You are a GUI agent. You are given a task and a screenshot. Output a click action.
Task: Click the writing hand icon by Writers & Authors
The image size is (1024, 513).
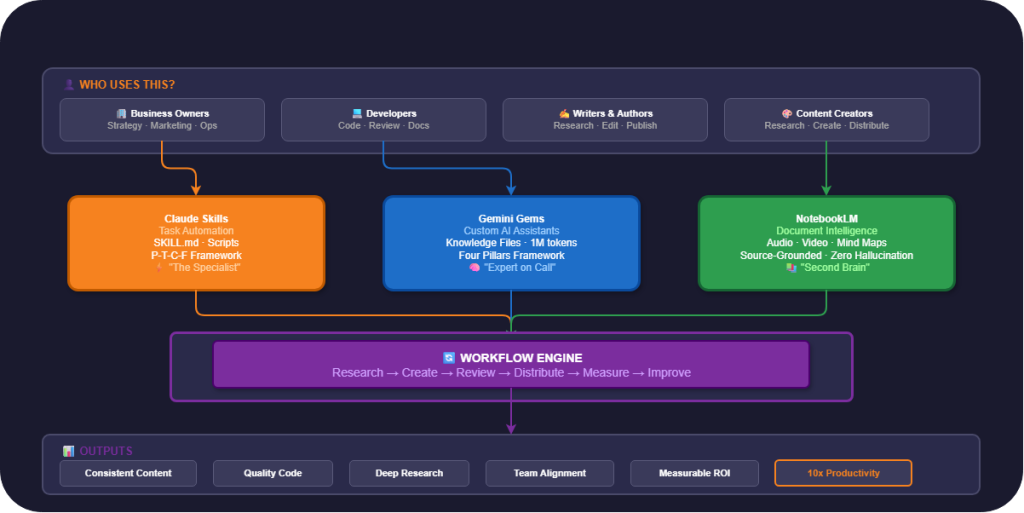coord(564,114)
